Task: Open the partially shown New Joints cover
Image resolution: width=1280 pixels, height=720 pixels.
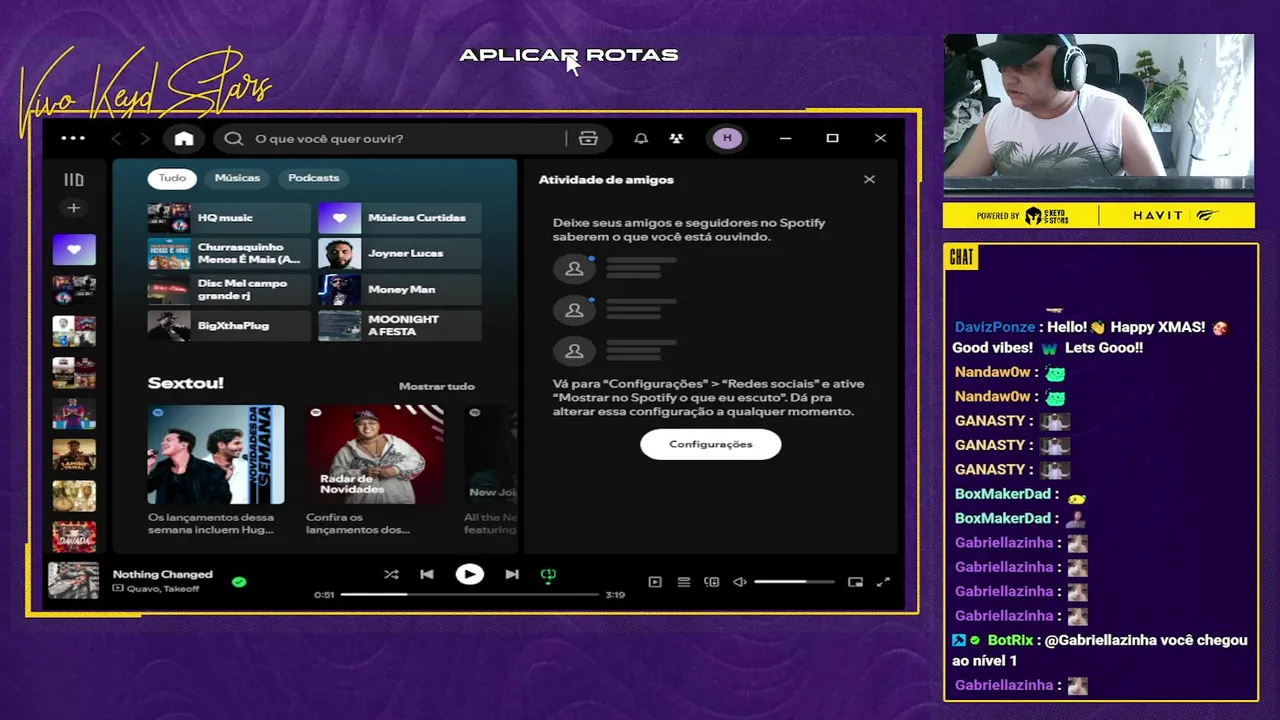Action: [490, 454]
